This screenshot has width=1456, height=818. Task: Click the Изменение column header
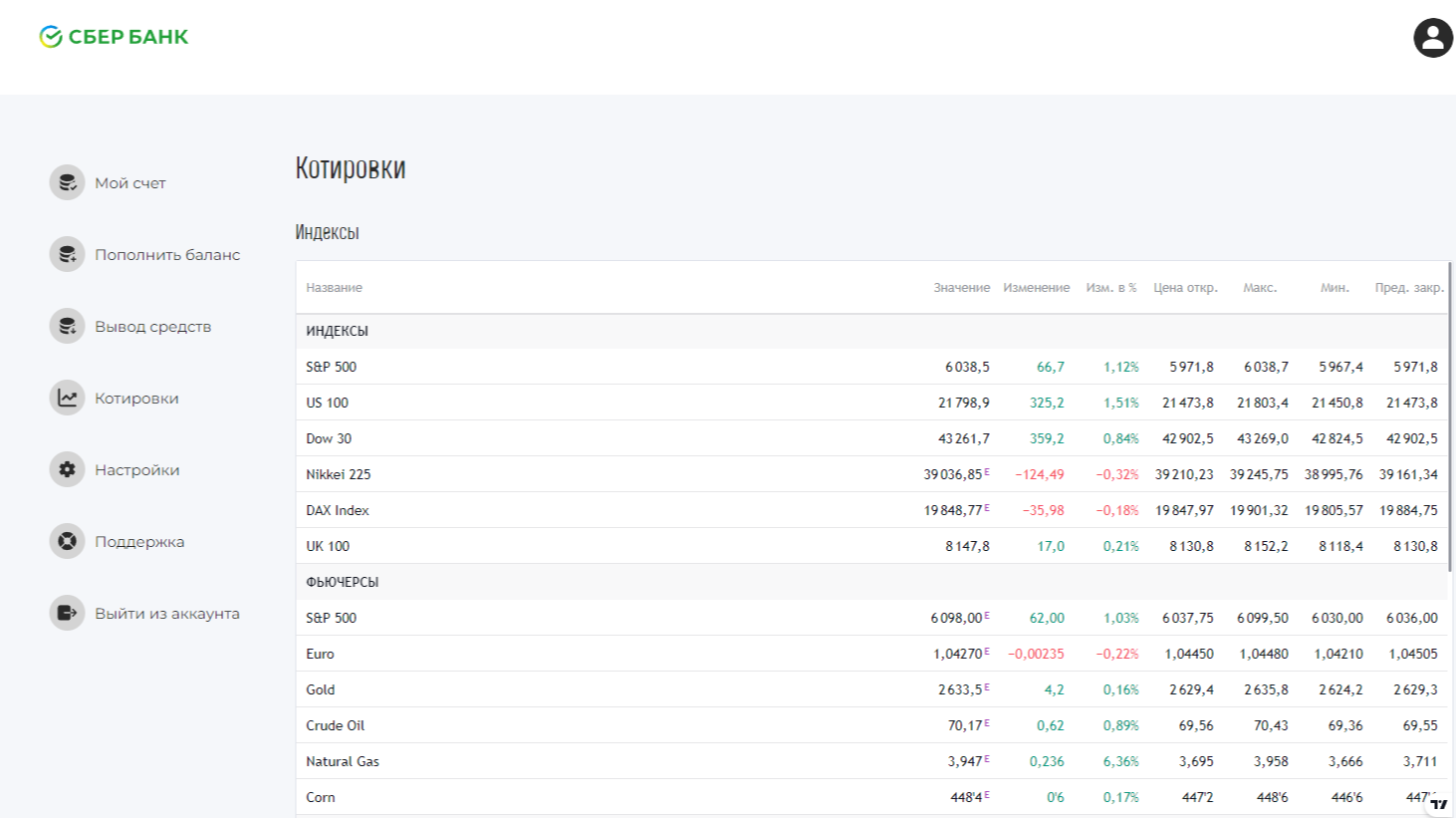[1036, 288]
